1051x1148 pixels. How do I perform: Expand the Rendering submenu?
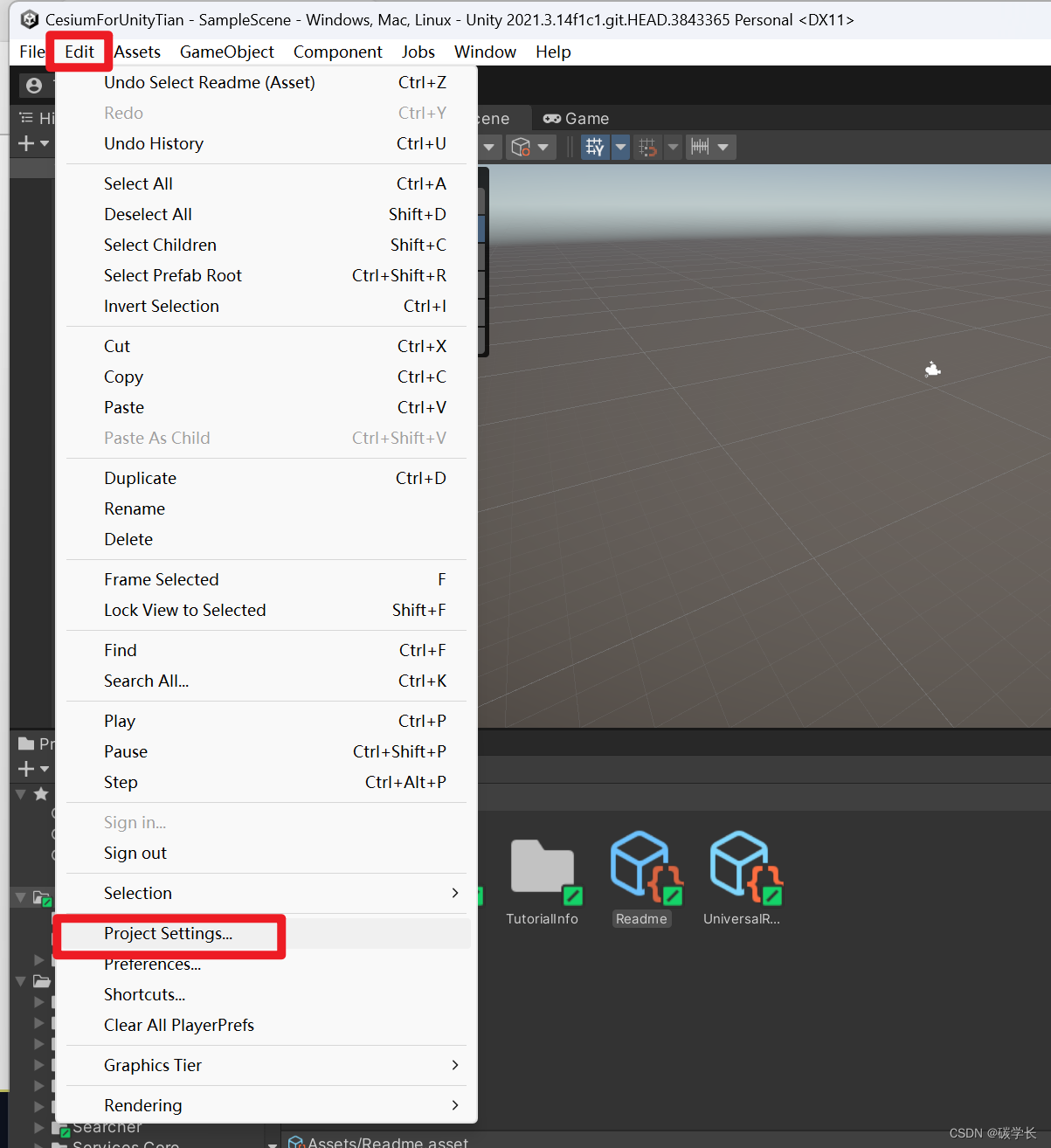pyautogui.click(x=266, y=1105)
